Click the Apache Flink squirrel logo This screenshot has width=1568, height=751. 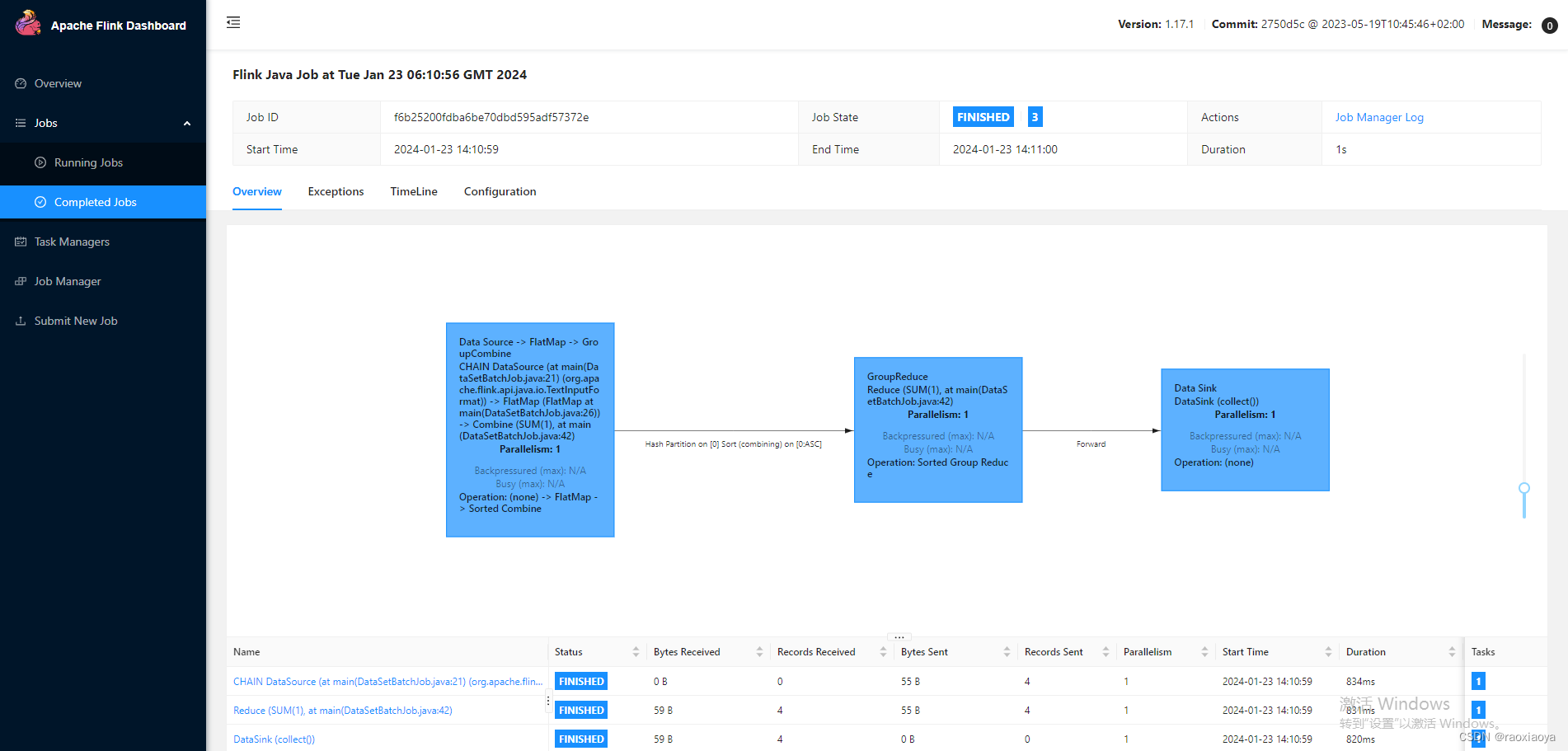28,23
